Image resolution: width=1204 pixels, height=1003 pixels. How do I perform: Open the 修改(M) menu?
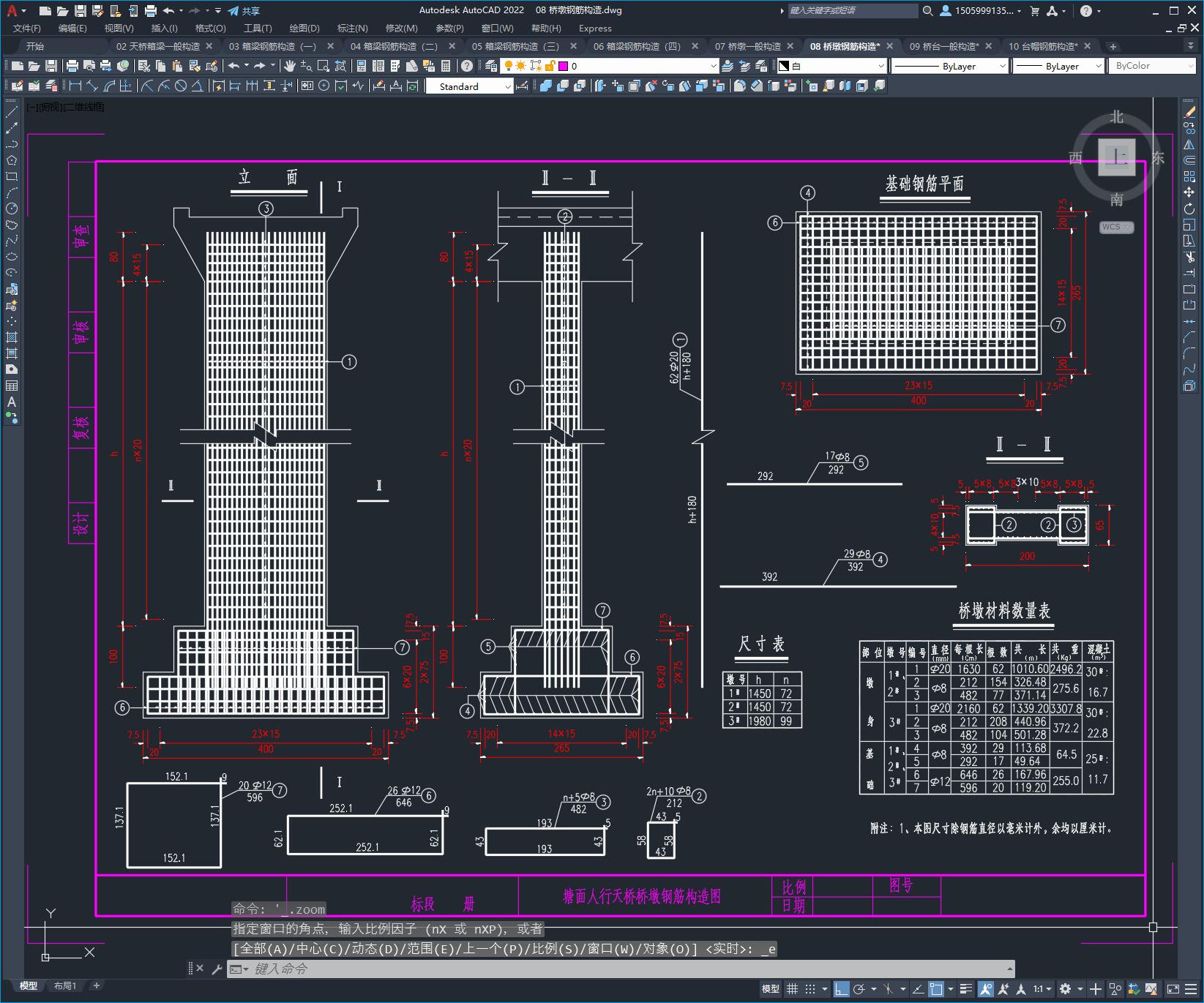pos(401,28)
